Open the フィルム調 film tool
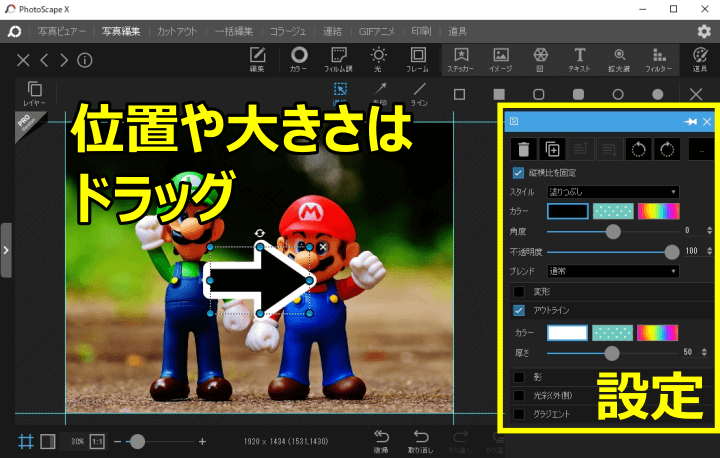The width and height of the screenshot is (720, 458). point(338,60)
